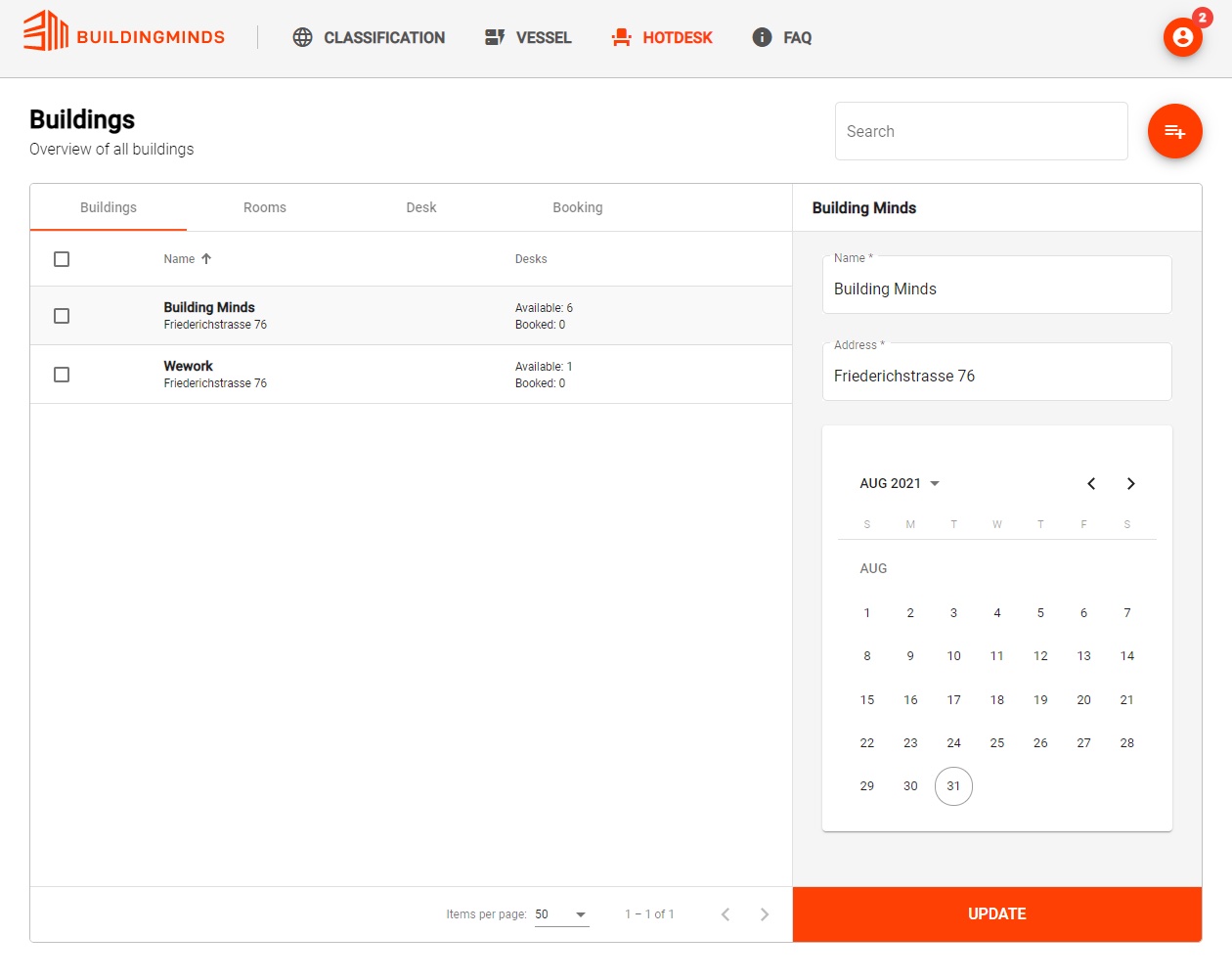Select August 30 in the calendar
This screenshot has height=979, width=1232.
pyautogui.click(x=910, y=786)
